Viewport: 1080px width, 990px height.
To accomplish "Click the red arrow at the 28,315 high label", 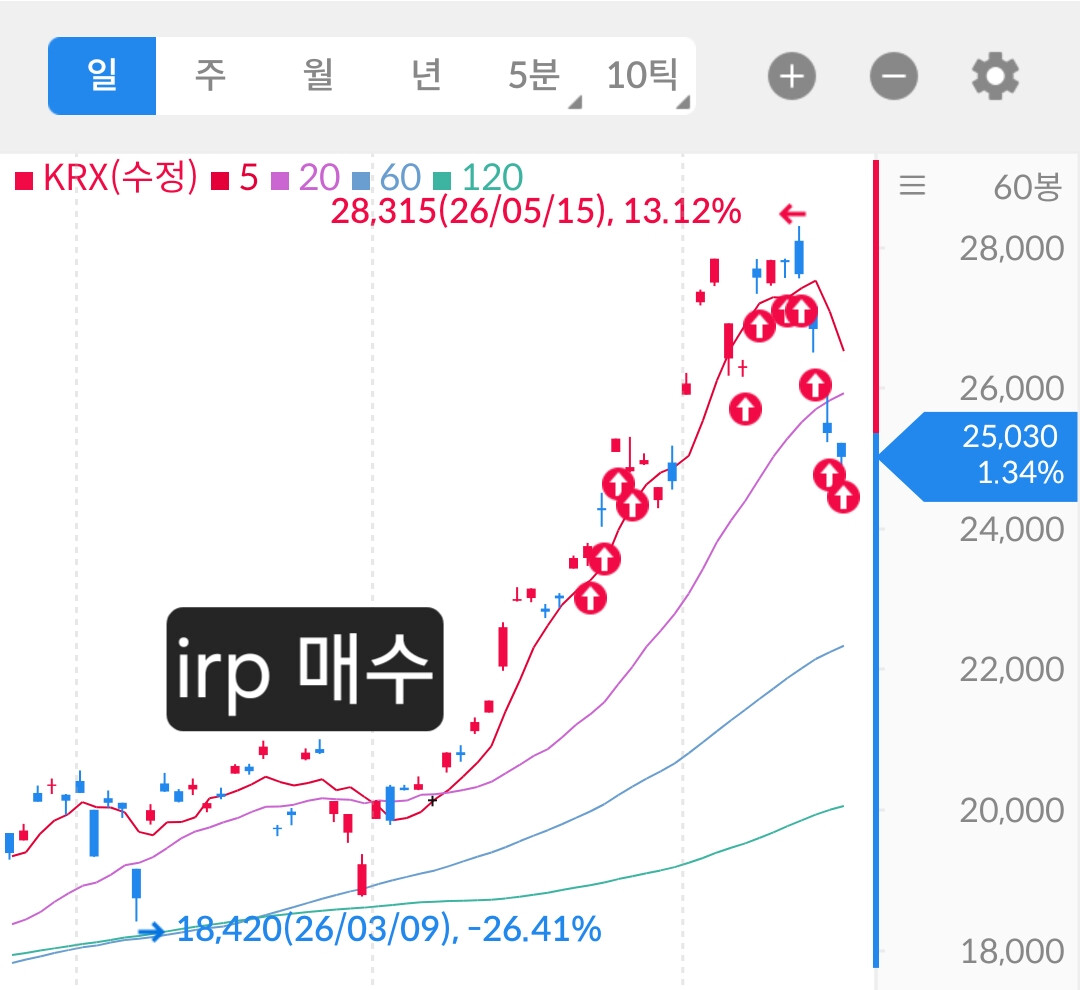I will click(x=792, y=214).
